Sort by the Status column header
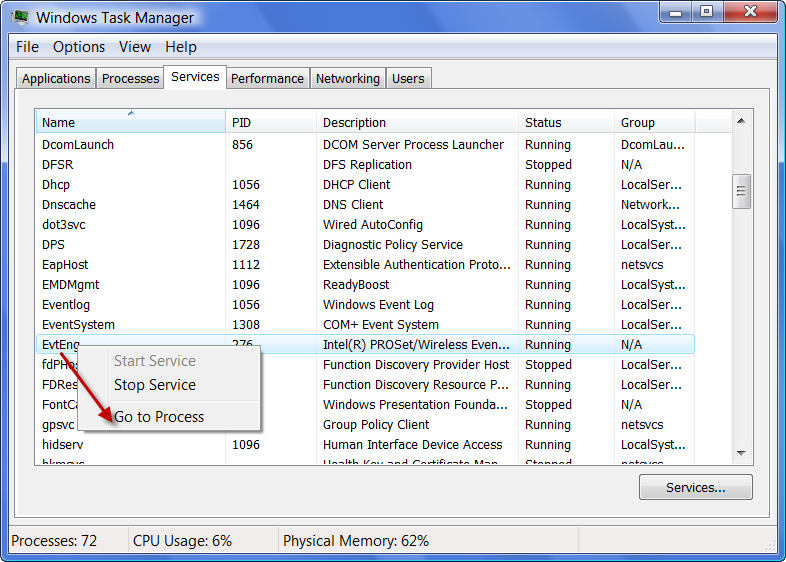Viewport: 786px width, 562px height. tap(566, 122)
